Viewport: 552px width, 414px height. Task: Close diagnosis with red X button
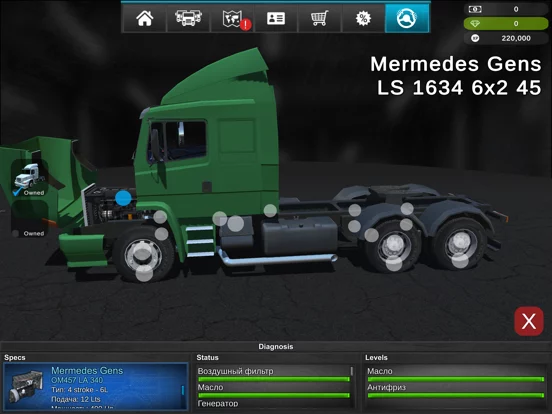(x=529, y=321)
